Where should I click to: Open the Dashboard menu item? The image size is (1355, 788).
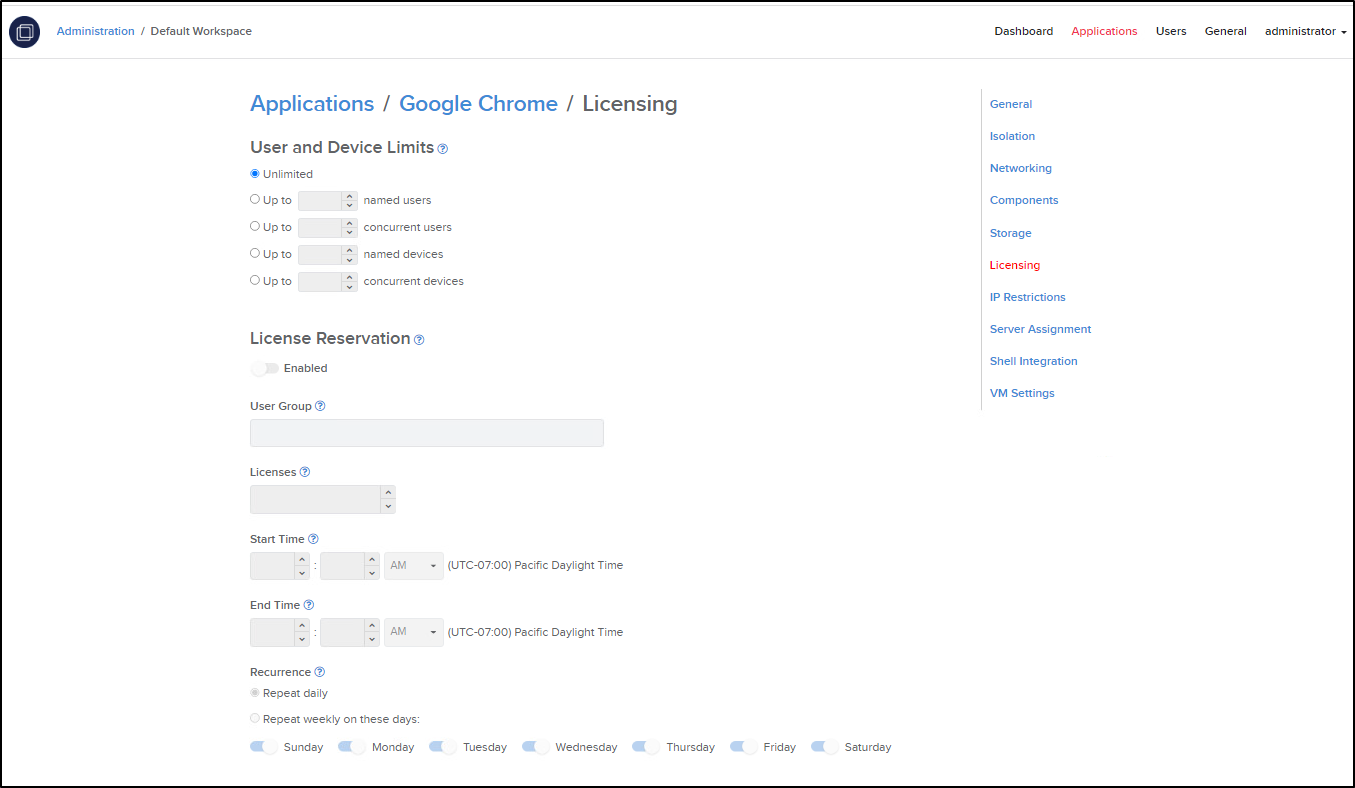[x=1023, y=32]
